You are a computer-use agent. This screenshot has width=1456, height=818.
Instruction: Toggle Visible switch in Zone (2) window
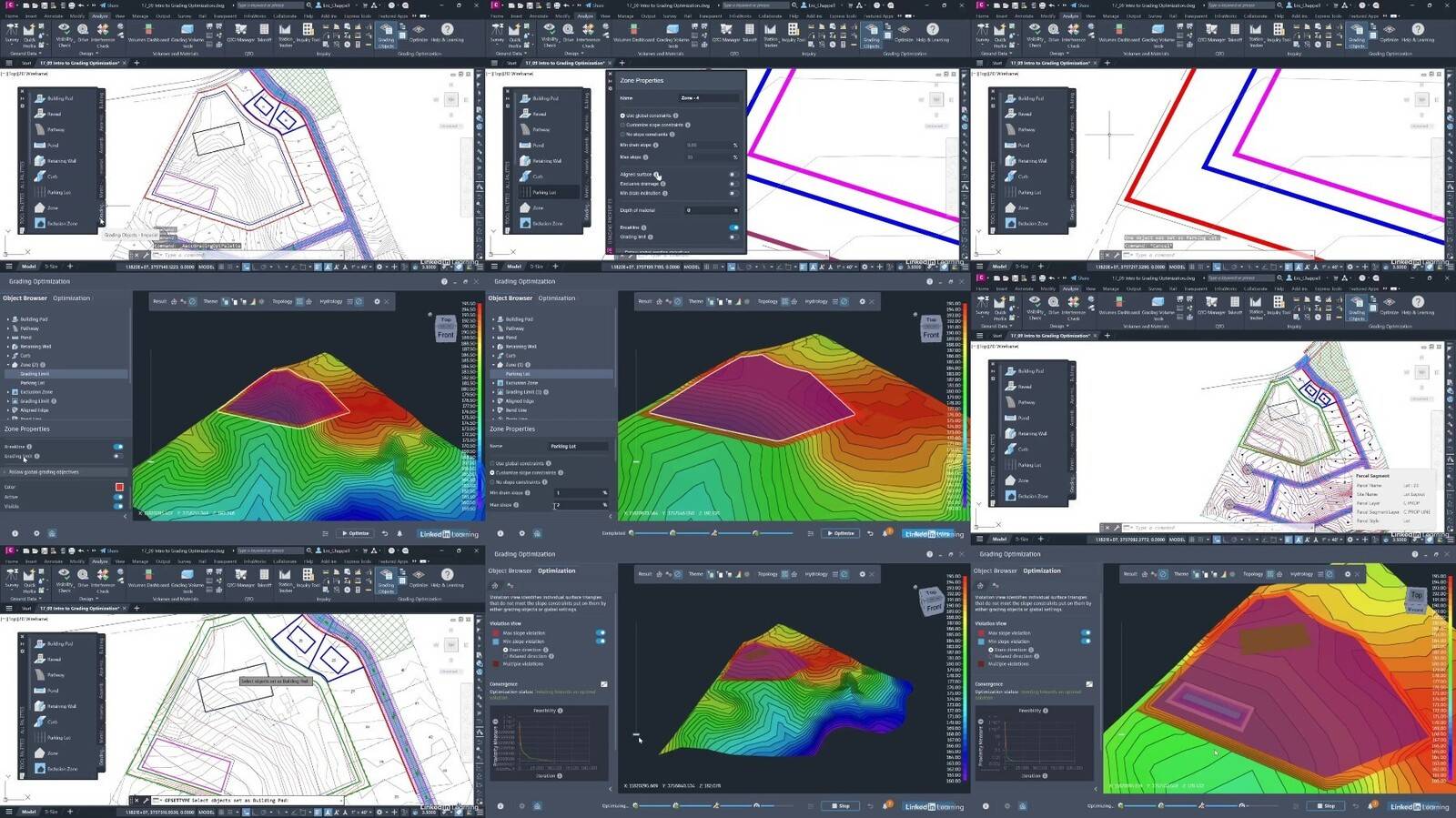click(117, 506)
